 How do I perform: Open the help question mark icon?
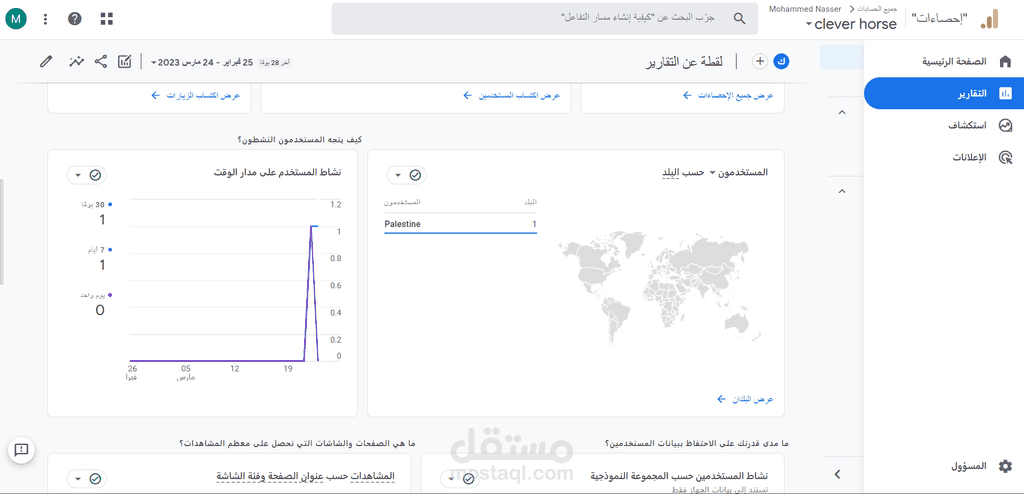75,19
